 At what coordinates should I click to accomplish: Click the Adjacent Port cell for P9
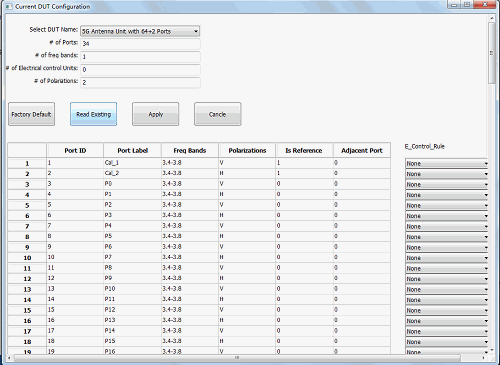coord(362,278)
